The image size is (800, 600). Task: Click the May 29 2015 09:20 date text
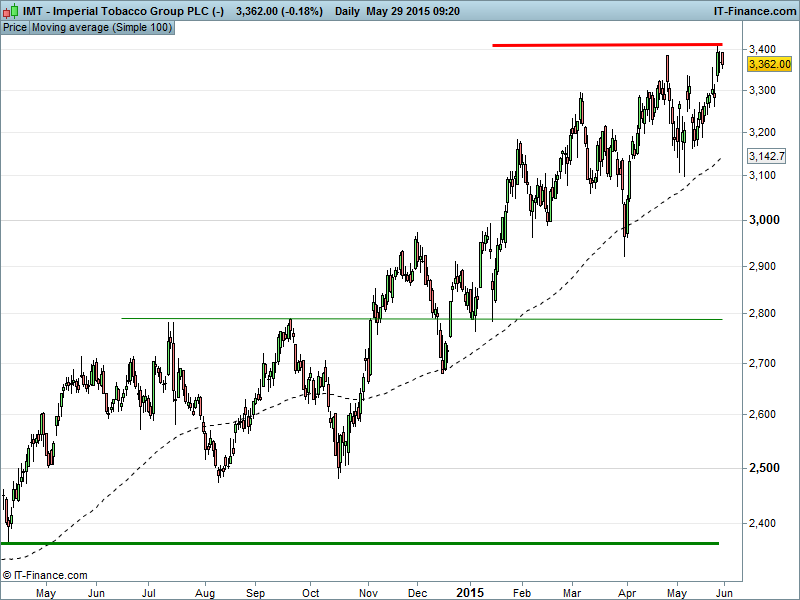coord(413,11)
